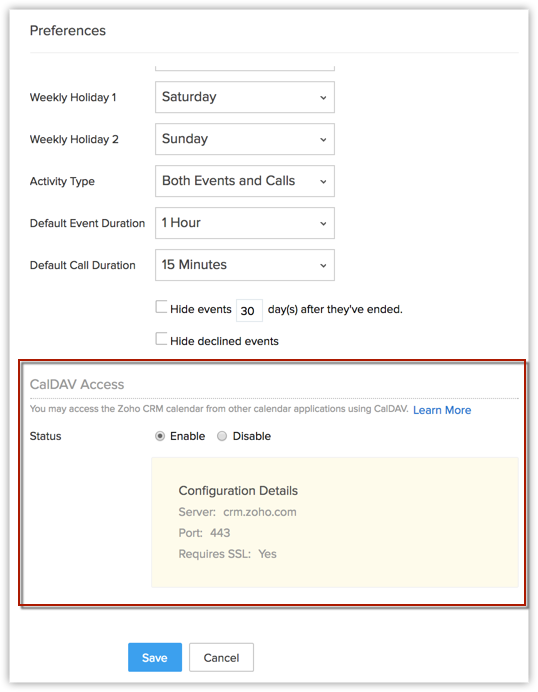This screenshot has height=692, width=538.
Task: Select the Enable radio button
Action: coord(160,436)
